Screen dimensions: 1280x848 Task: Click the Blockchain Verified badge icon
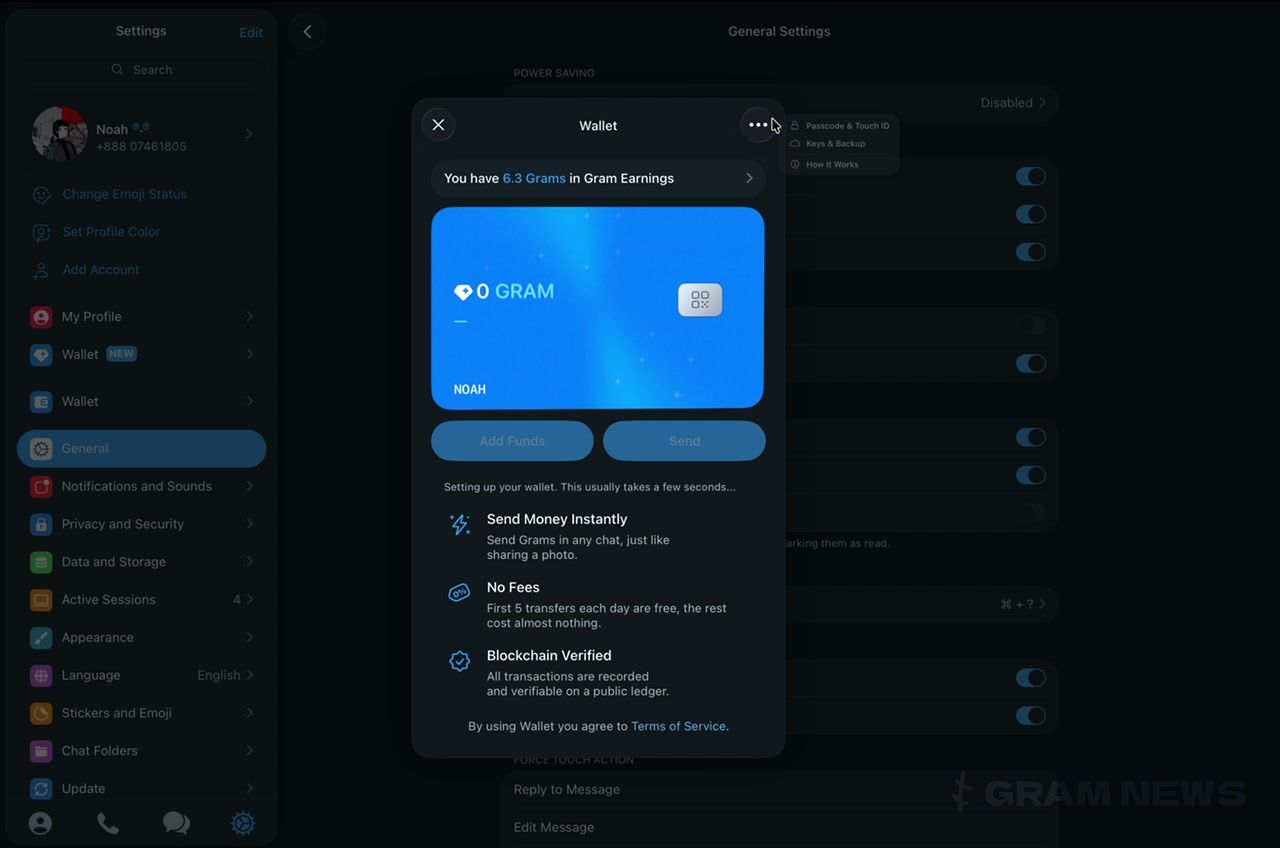460,661
